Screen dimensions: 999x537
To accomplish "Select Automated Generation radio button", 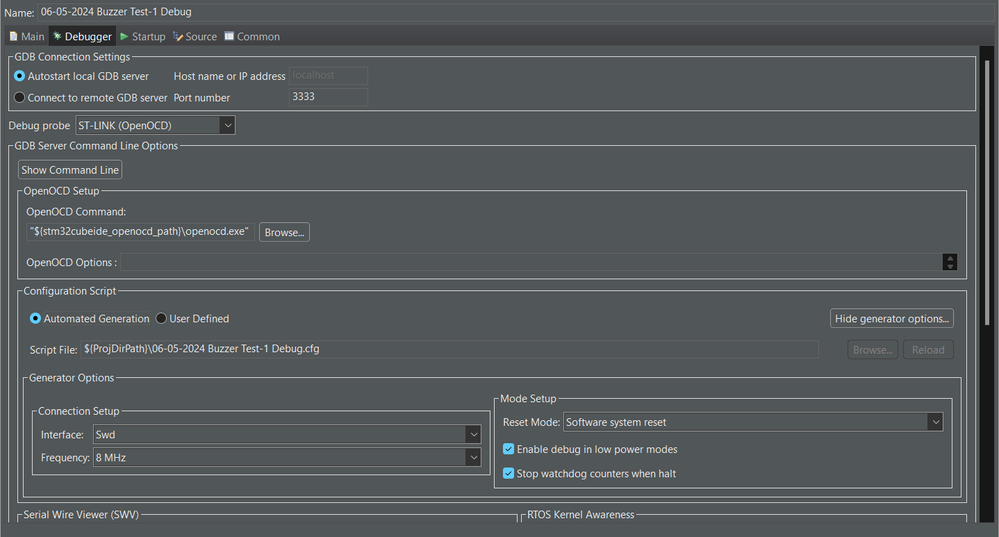I will tap(36, 319).
